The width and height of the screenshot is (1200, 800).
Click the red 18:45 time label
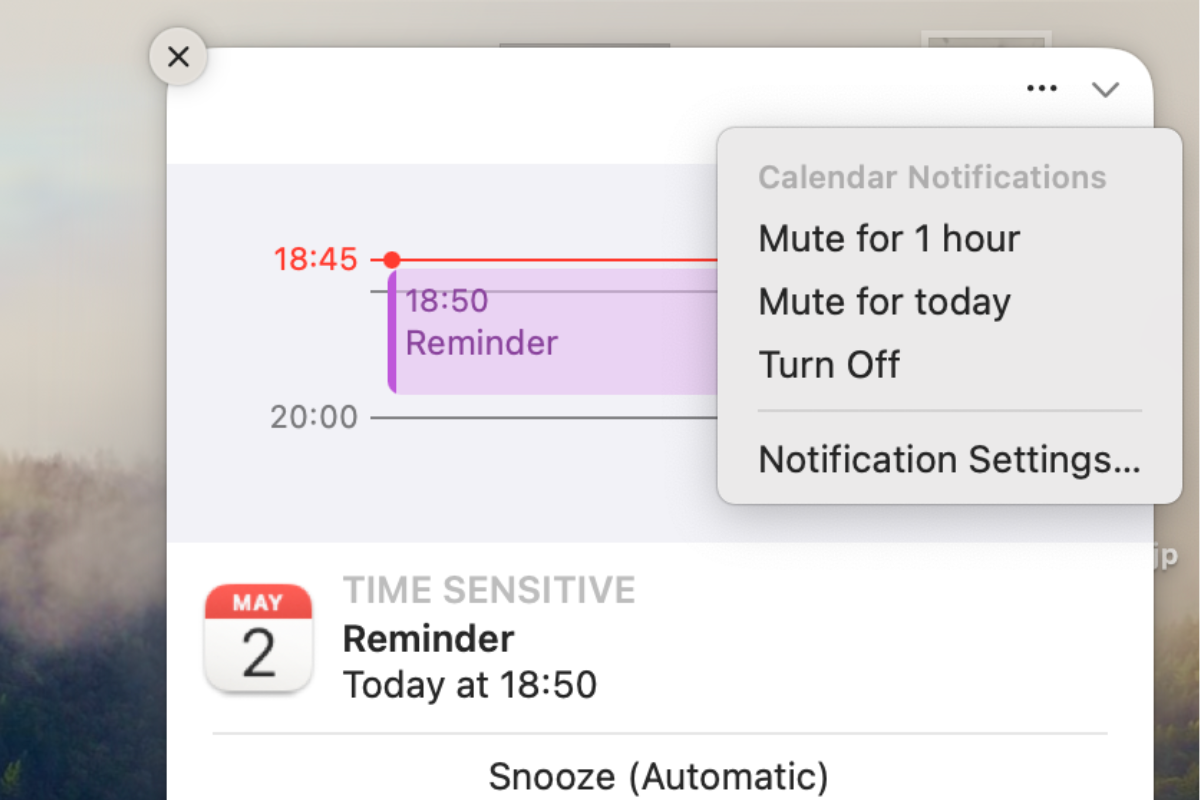[x=315, y=260]
